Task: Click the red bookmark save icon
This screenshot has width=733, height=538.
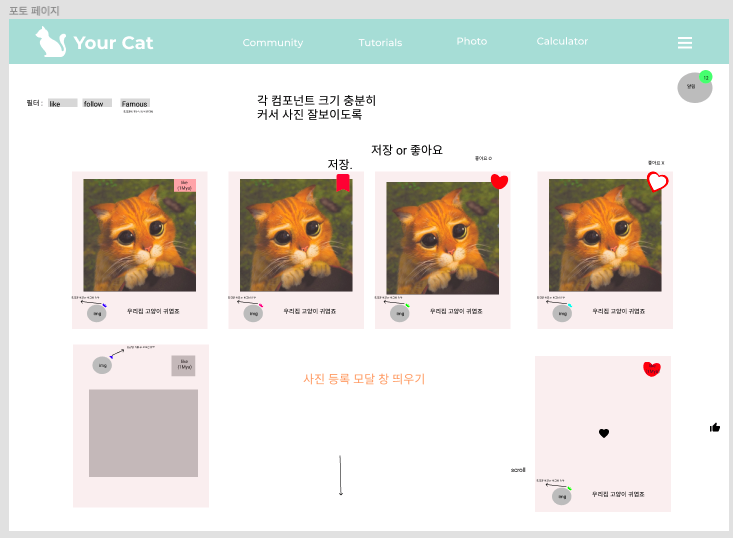Action: click(x=343, y=182)
